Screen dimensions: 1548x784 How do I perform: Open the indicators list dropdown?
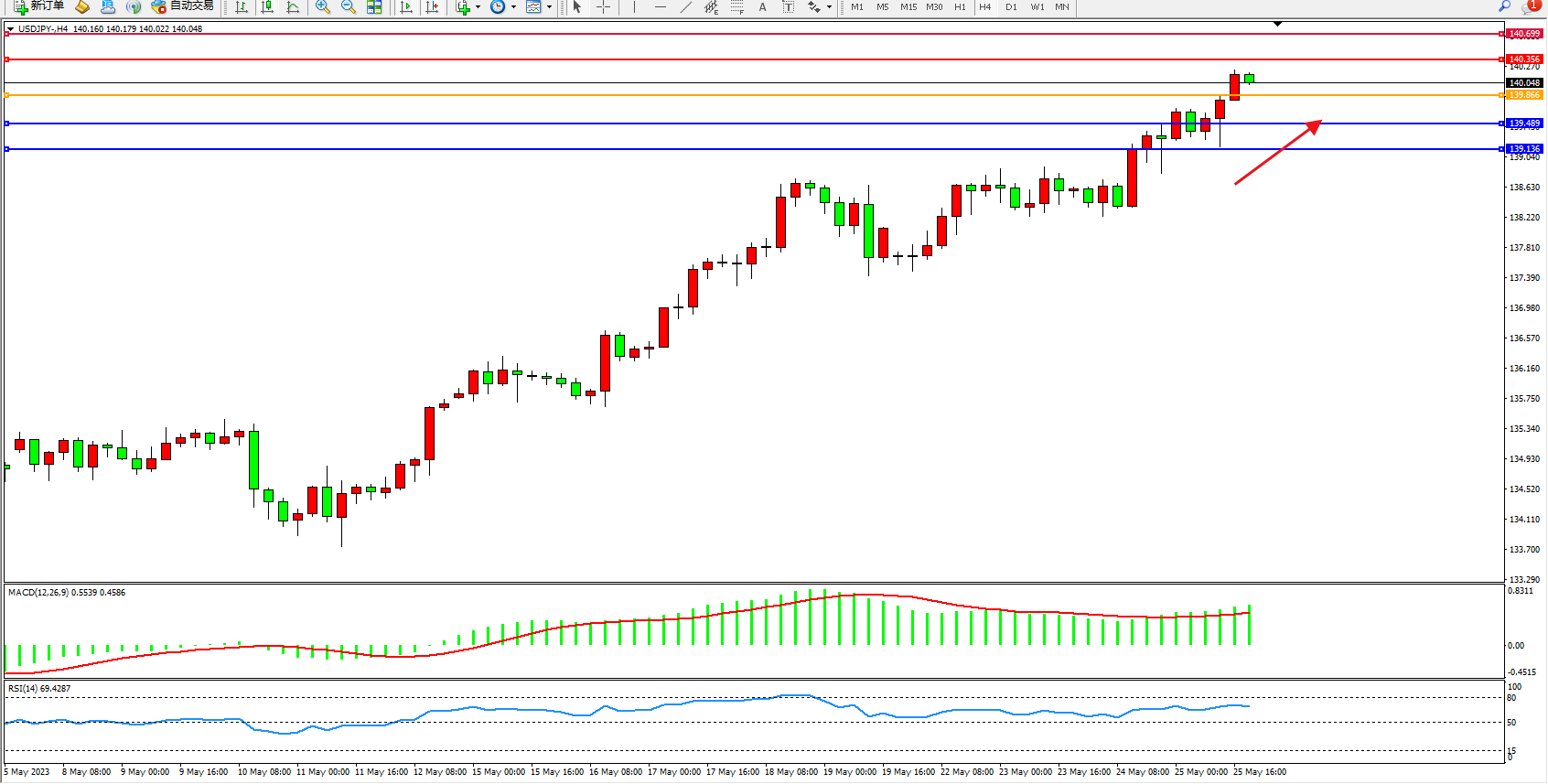pos(477,7)
